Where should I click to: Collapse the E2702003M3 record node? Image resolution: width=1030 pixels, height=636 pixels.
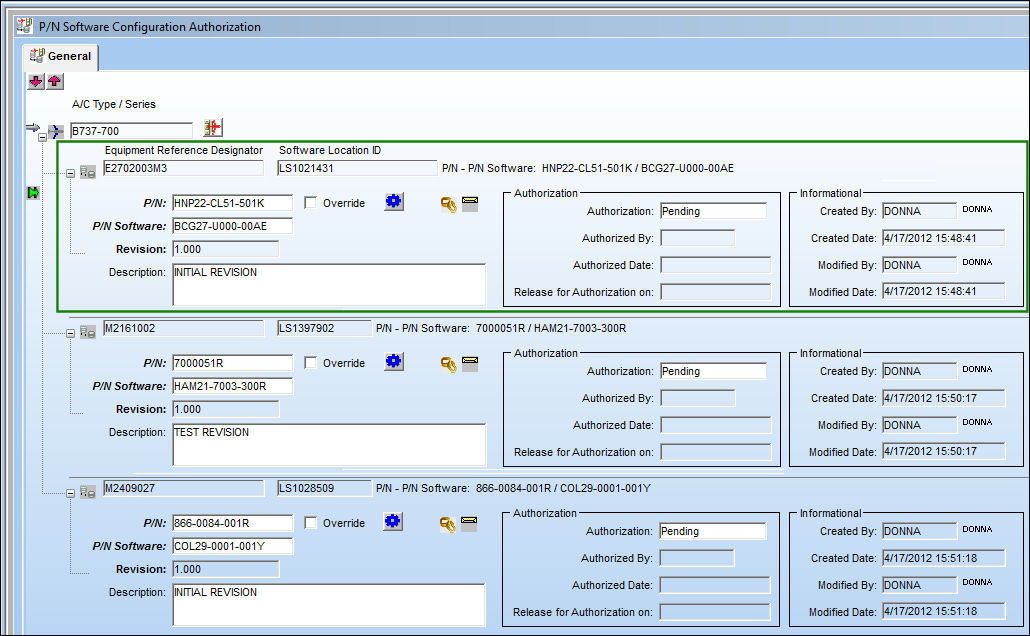click(x=70, y=173)
